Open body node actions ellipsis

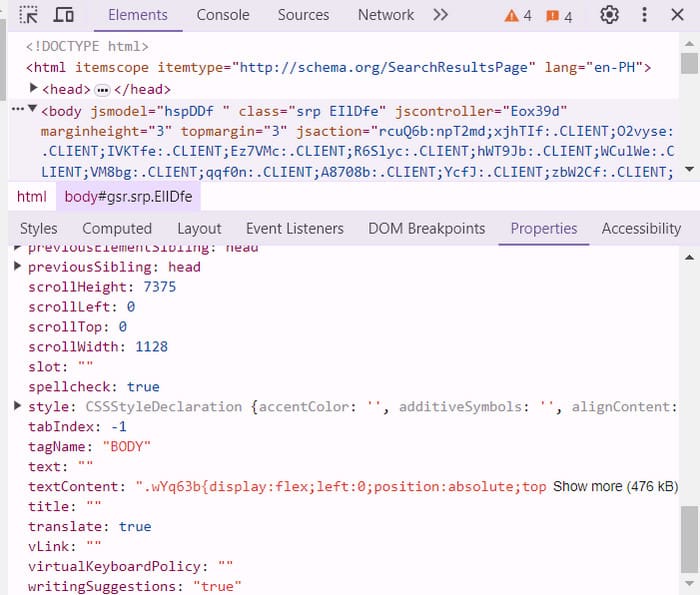point(18,109)
